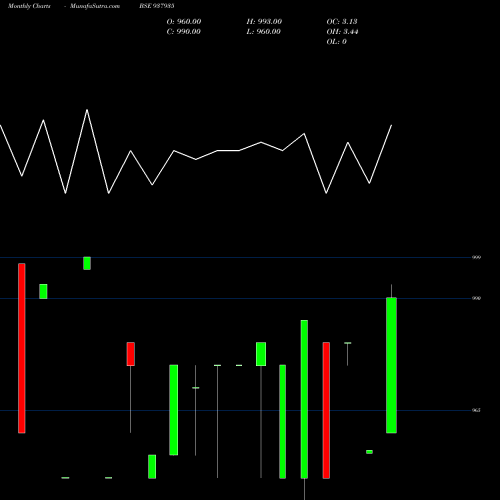The width and height of the screenshot is (500, 500).
Task: Click the 990 price axis label
Action: (x=476, y=298)
